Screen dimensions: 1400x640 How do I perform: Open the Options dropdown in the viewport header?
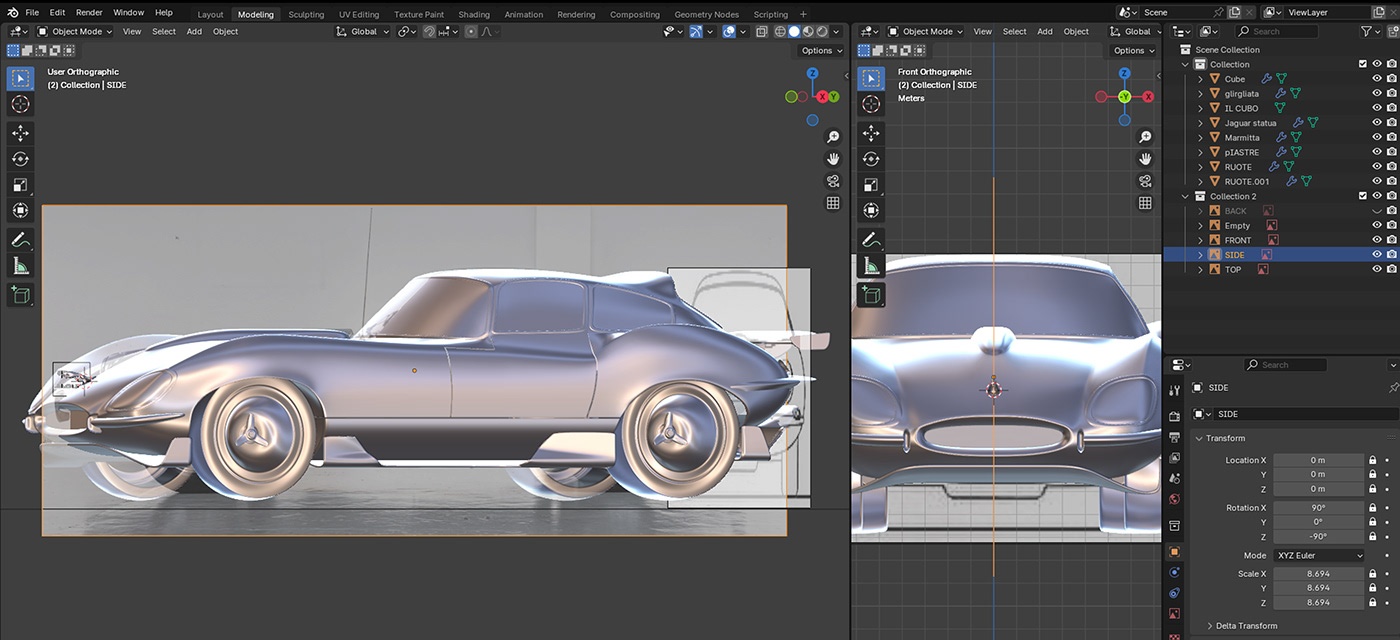820,50
